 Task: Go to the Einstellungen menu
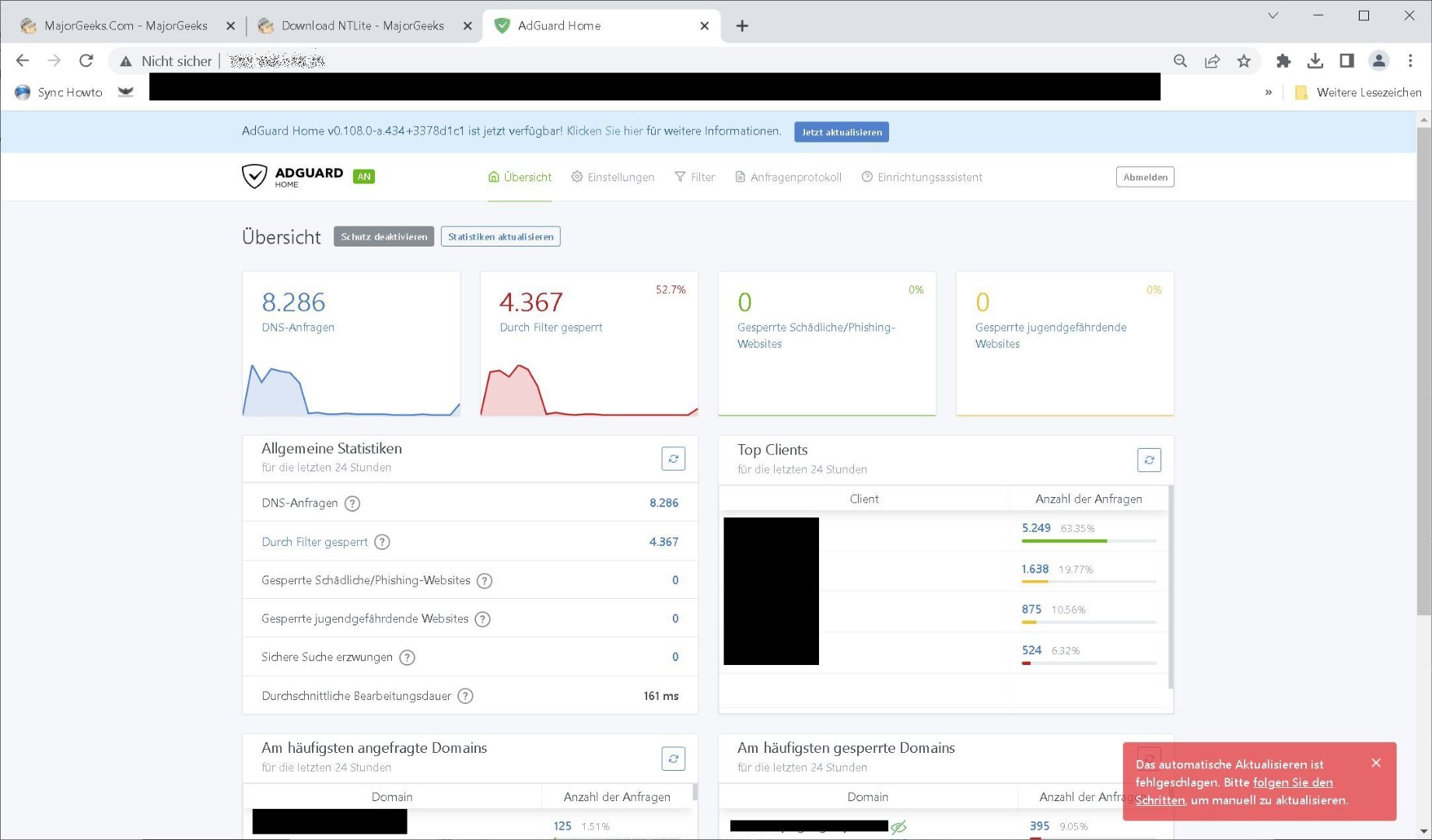pos(613,177)
